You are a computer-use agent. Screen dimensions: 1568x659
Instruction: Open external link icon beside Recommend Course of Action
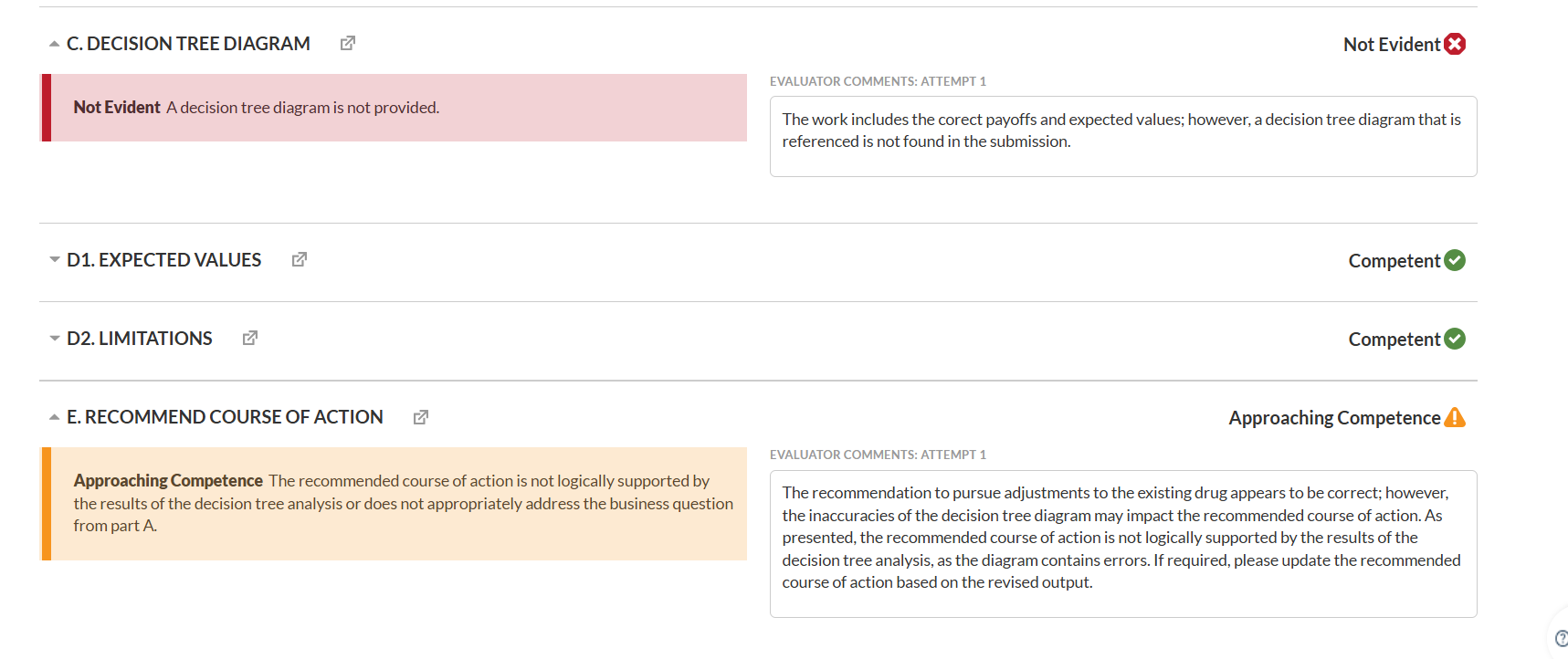pyautogui.click(x=421, y=417)
